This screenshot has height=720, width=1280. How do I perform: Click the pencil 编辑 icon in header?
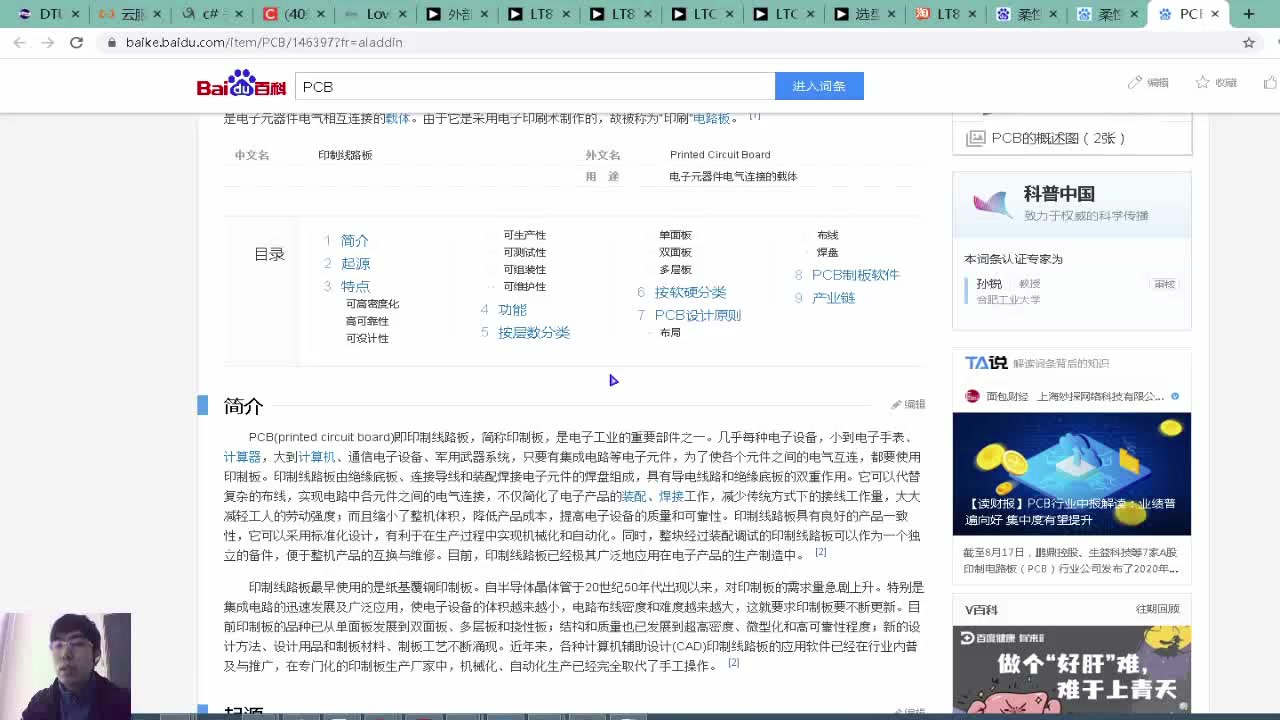(x=1134, y=82)
